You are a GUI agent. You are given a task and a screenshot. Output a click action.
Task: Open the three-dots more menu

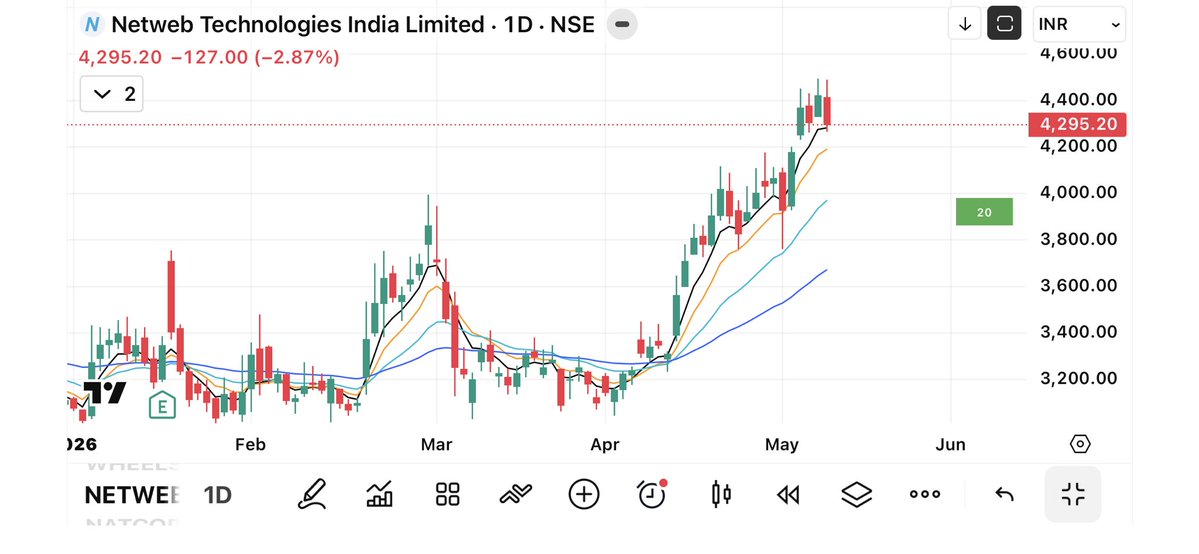click(924, 494)
